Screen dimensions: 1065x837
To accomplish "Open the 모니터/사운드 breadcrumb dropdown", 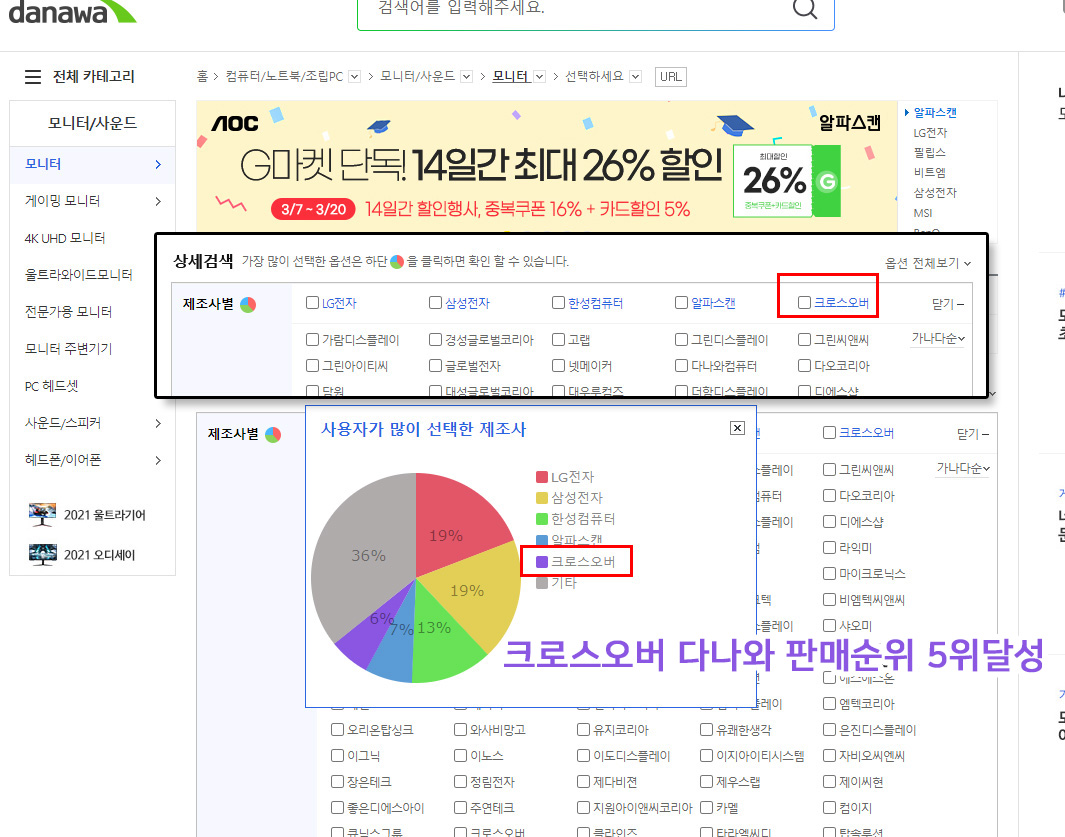I will (466, 77).
